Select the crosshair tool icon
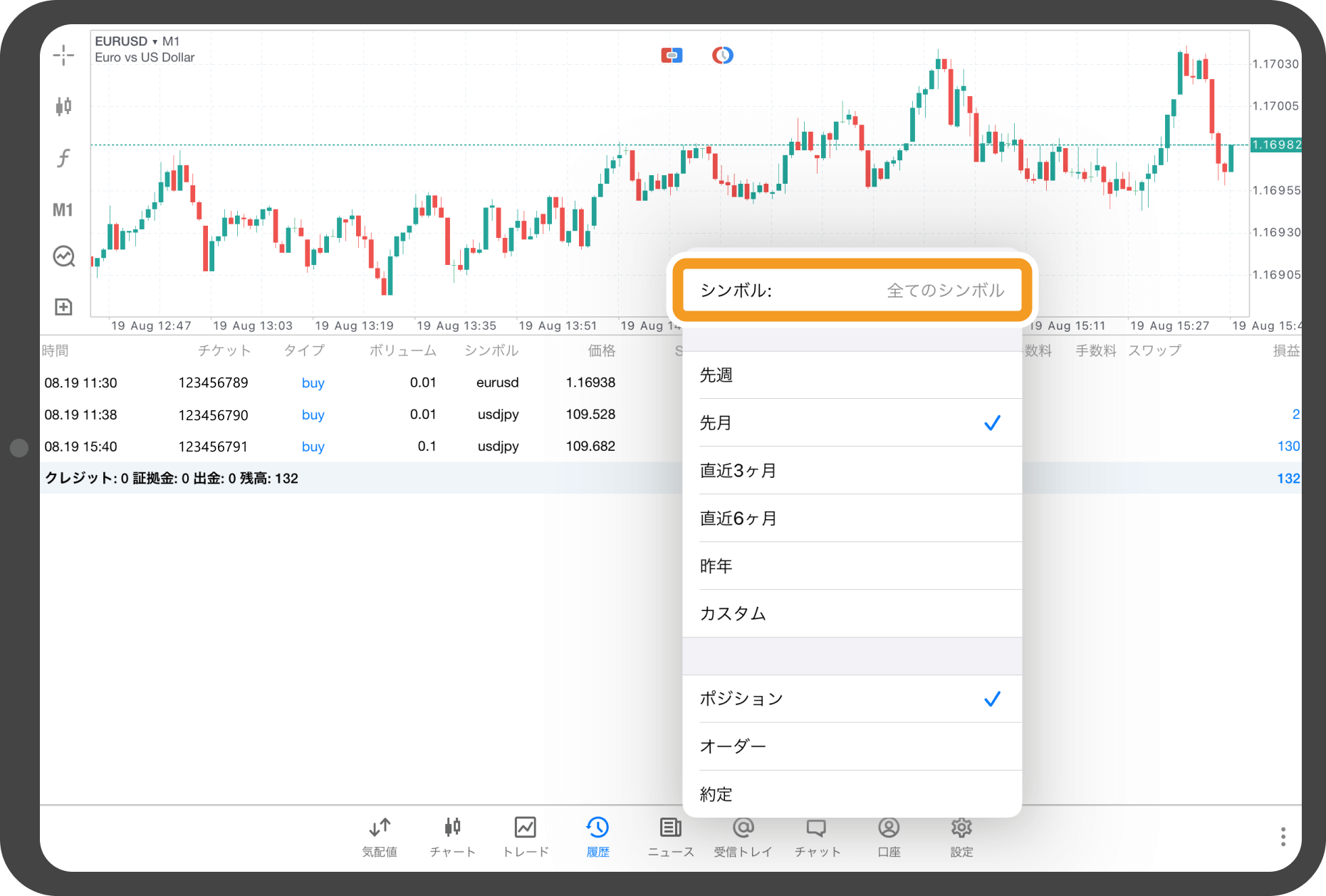The height and width of the screenshot is (896, 1326). 63,55
